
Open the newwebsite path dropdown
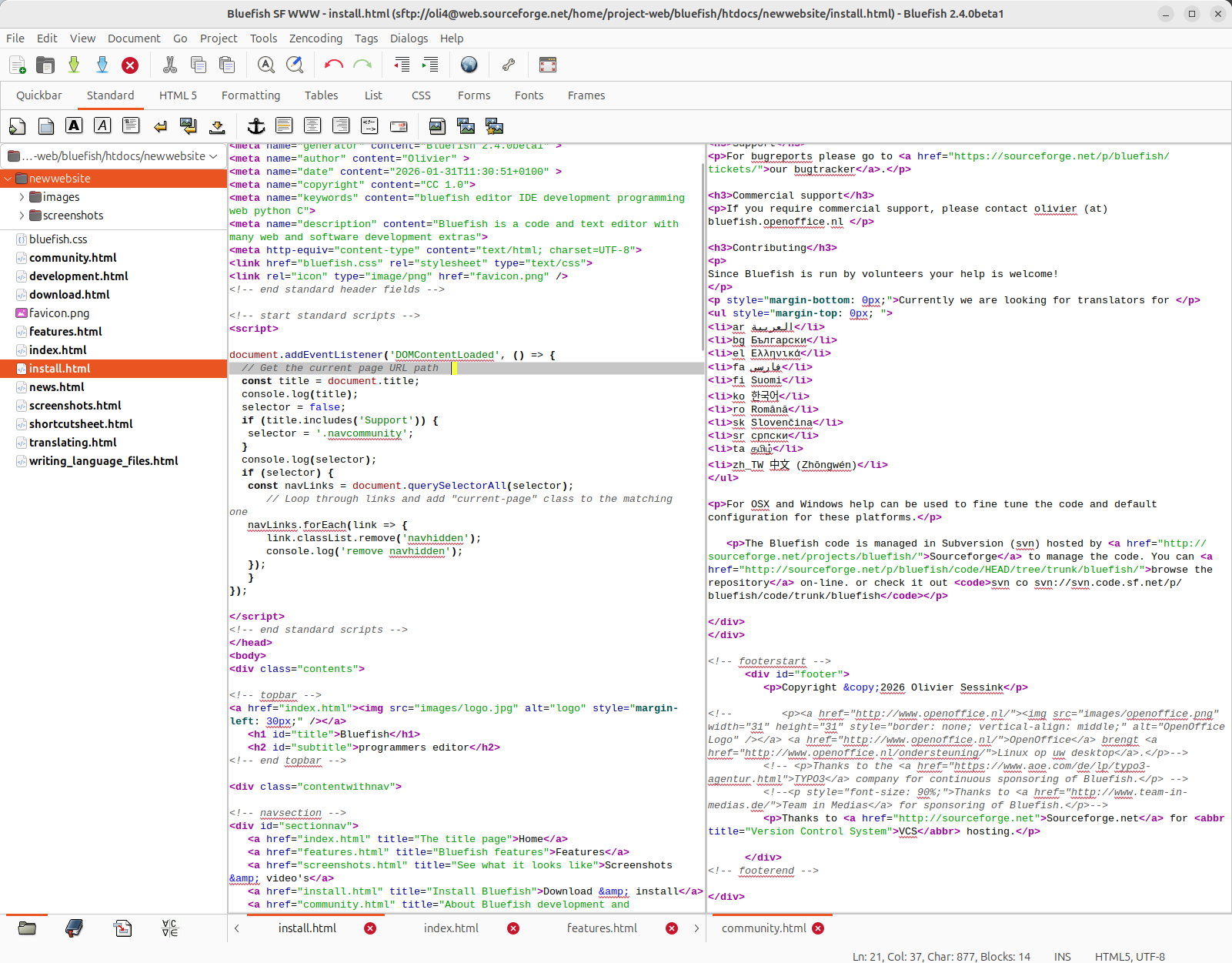tap(114, 156)
